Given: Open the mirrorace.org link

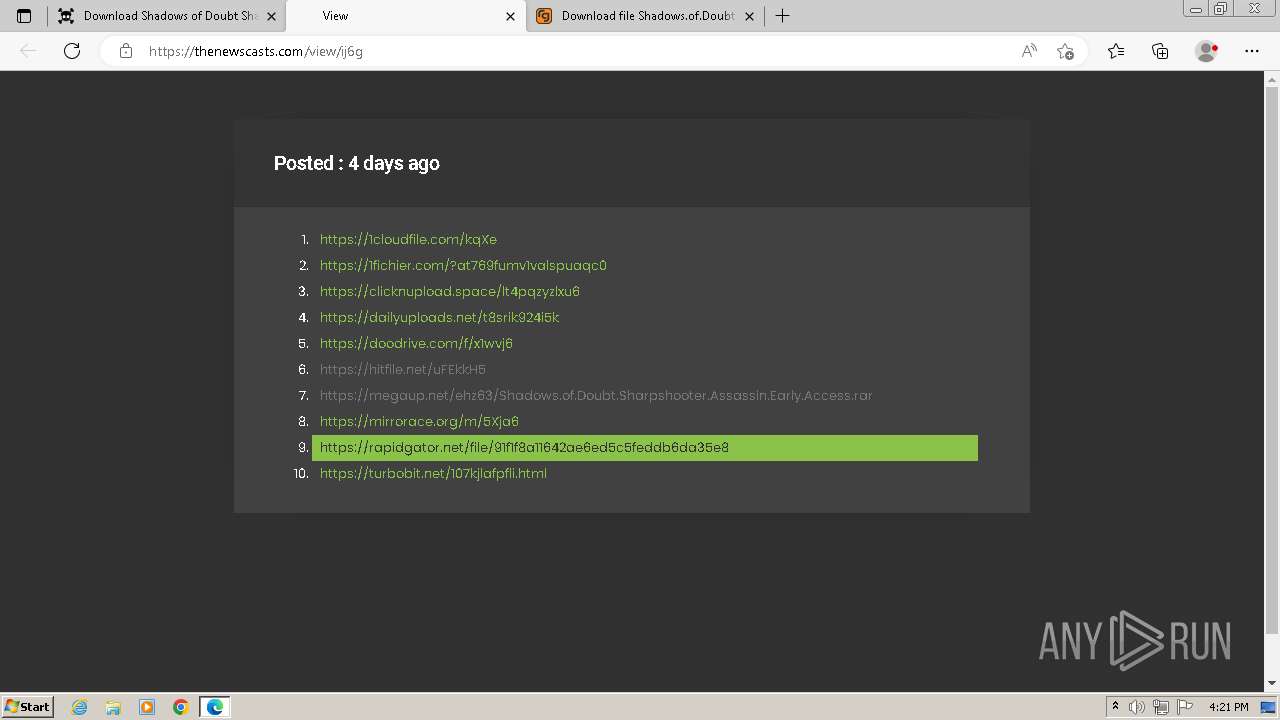Looking at the screenshot, I should pyautogui.click(x=419, y=421).
